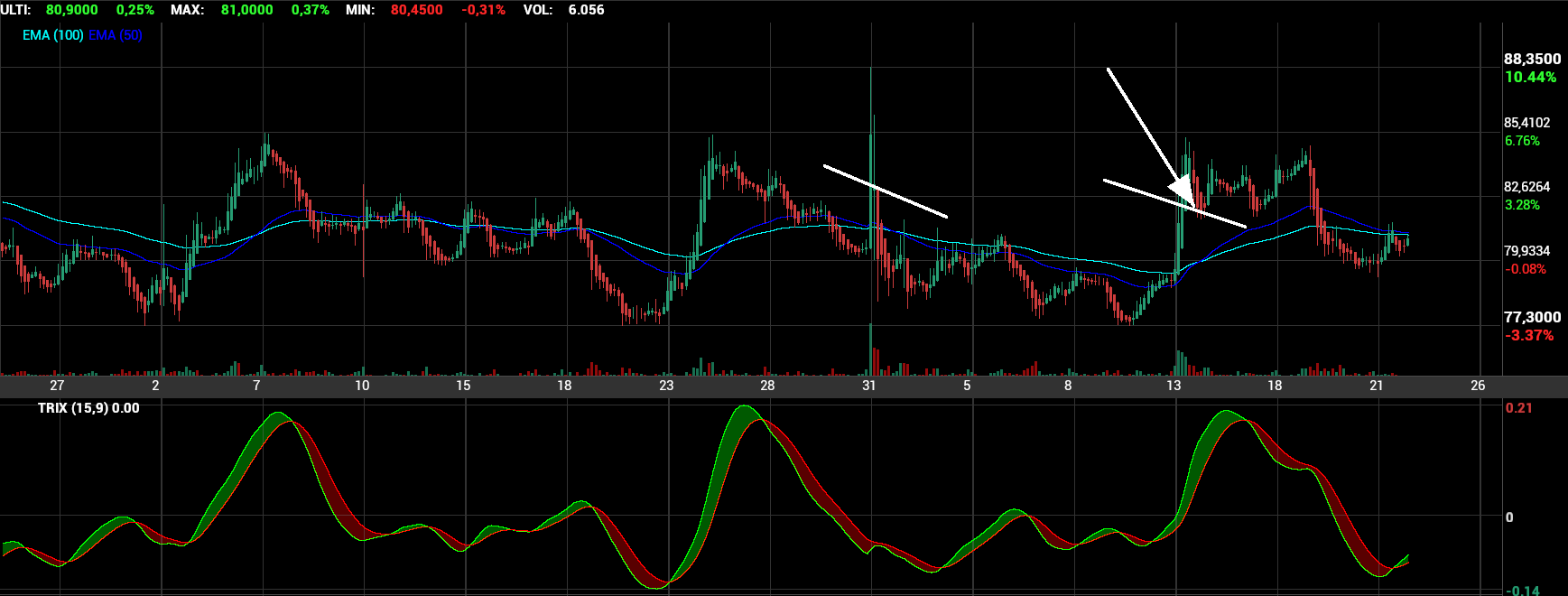Click the EMA (50) indicator label
This screenshot has height=596, width=1568.
pos(116,35)
